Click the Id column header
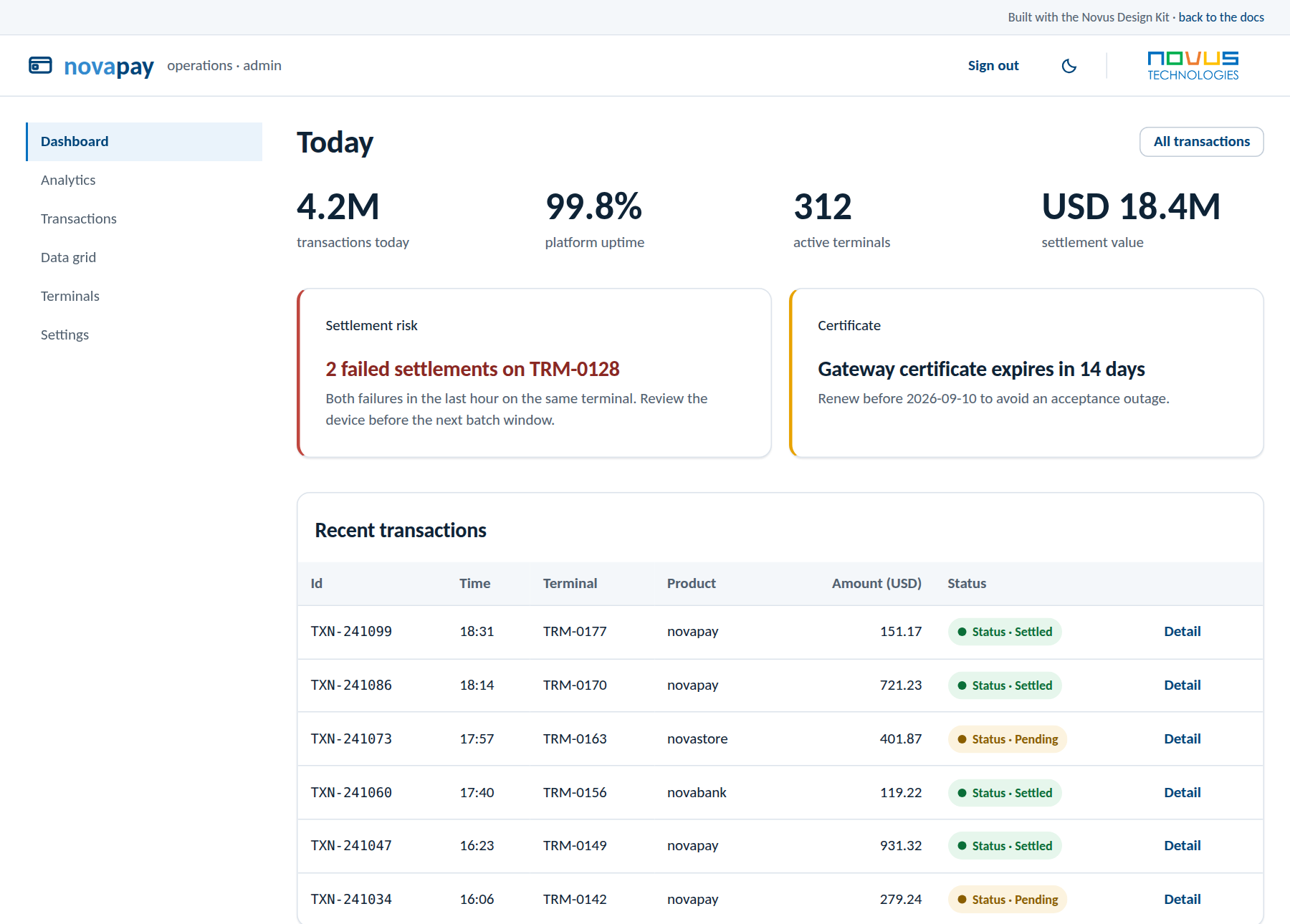The image size is (1290, 924). [316, 584]
